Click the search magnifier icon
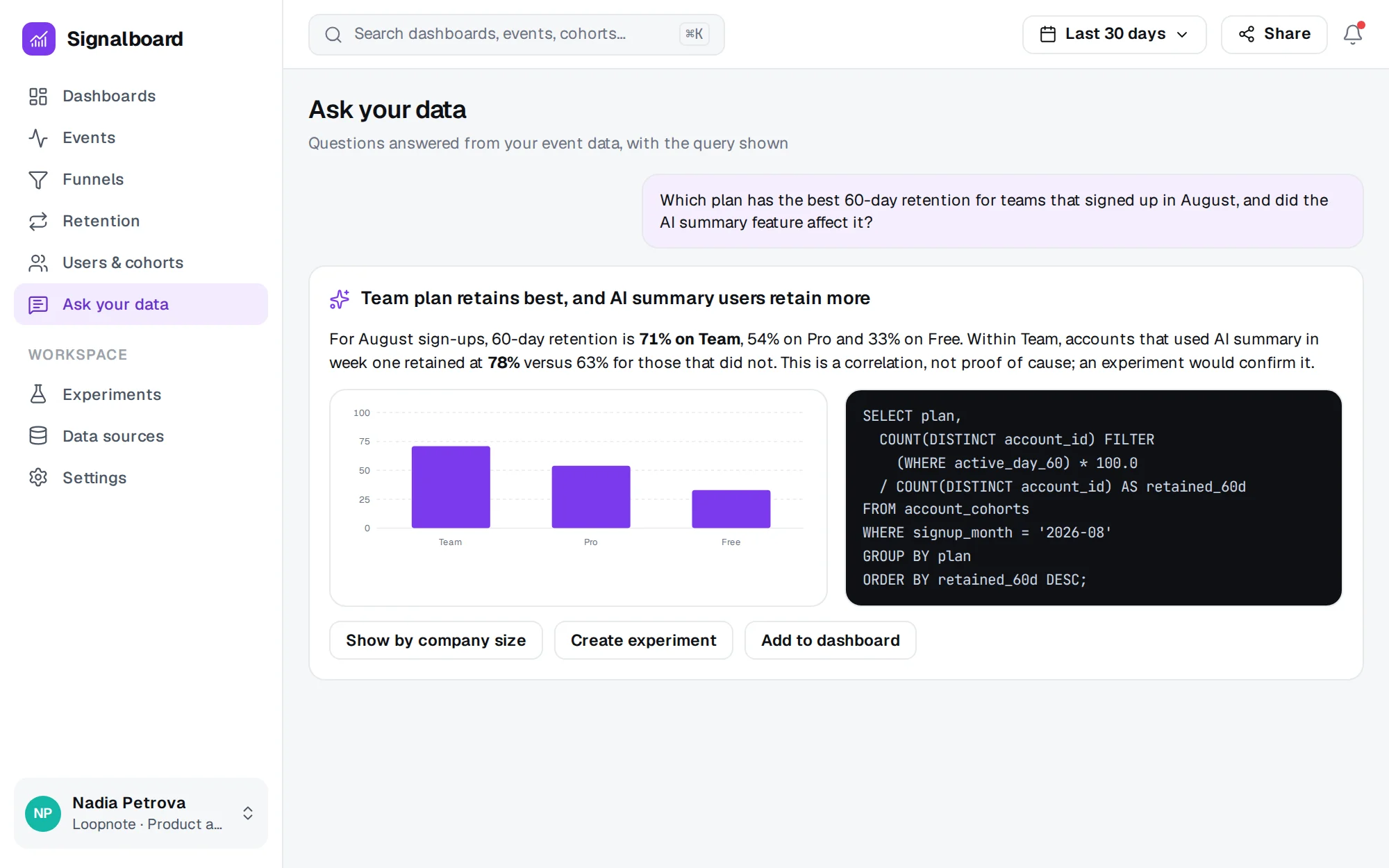Screen dimensions: 1389x868 (333, 35)
